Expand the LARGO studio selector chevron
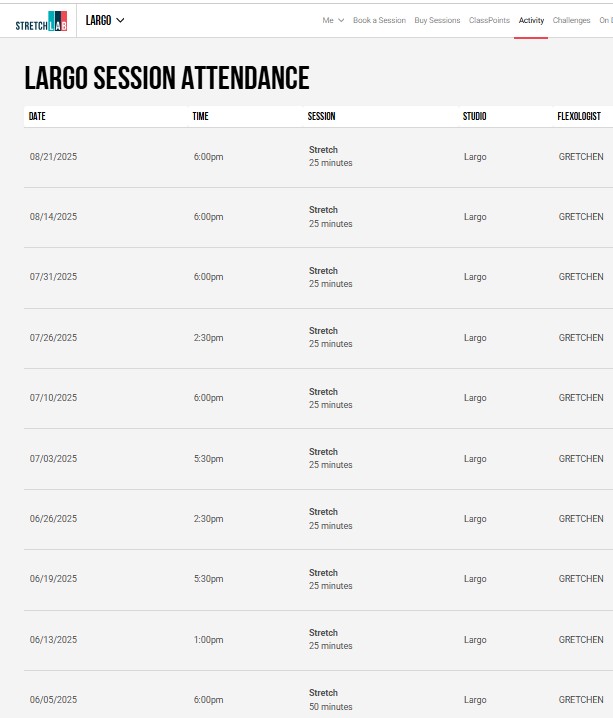This screenshot has width=613, height=718. click(121, 20)
